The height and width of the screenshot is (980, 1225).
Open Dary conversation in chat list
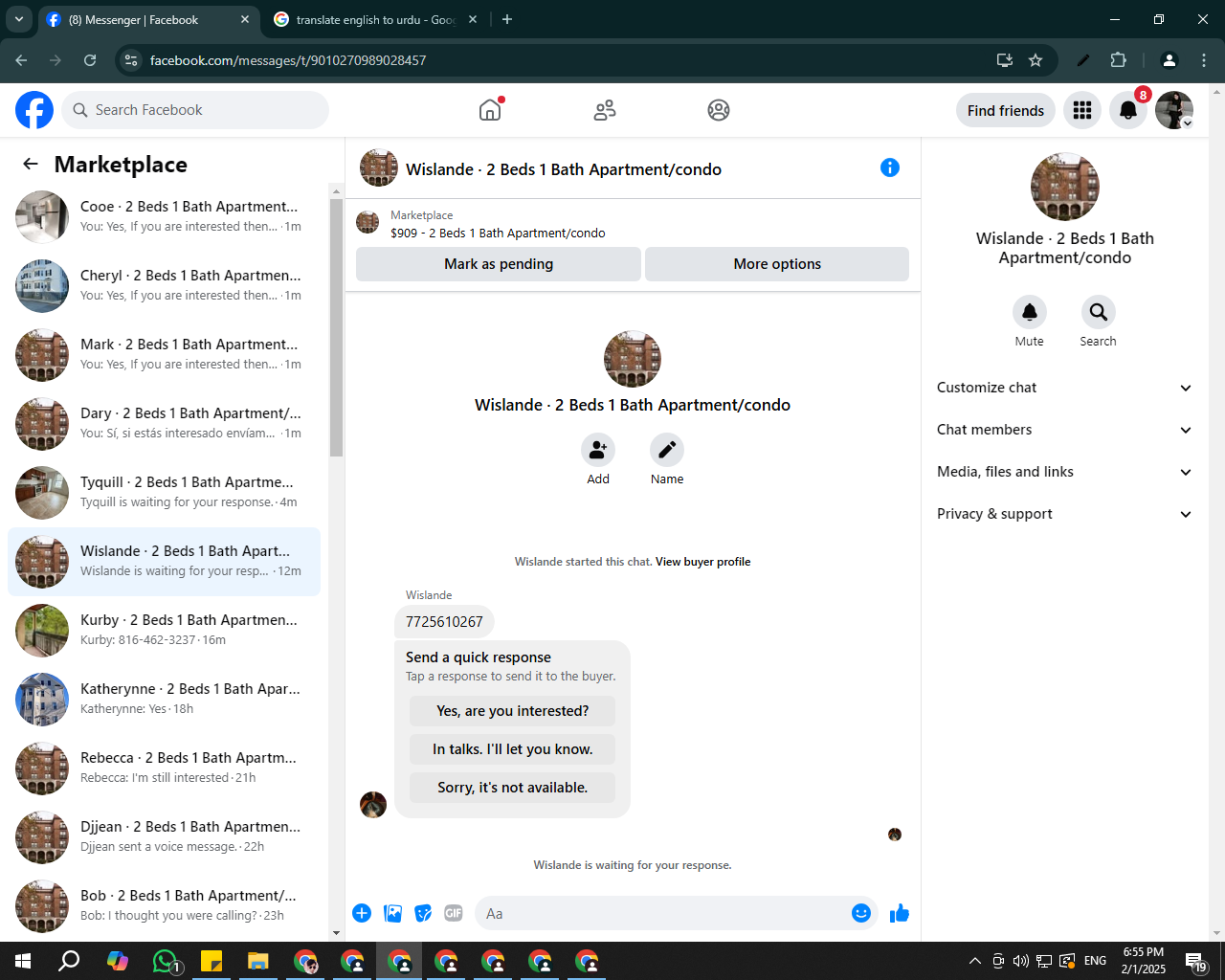pos(164,424)
